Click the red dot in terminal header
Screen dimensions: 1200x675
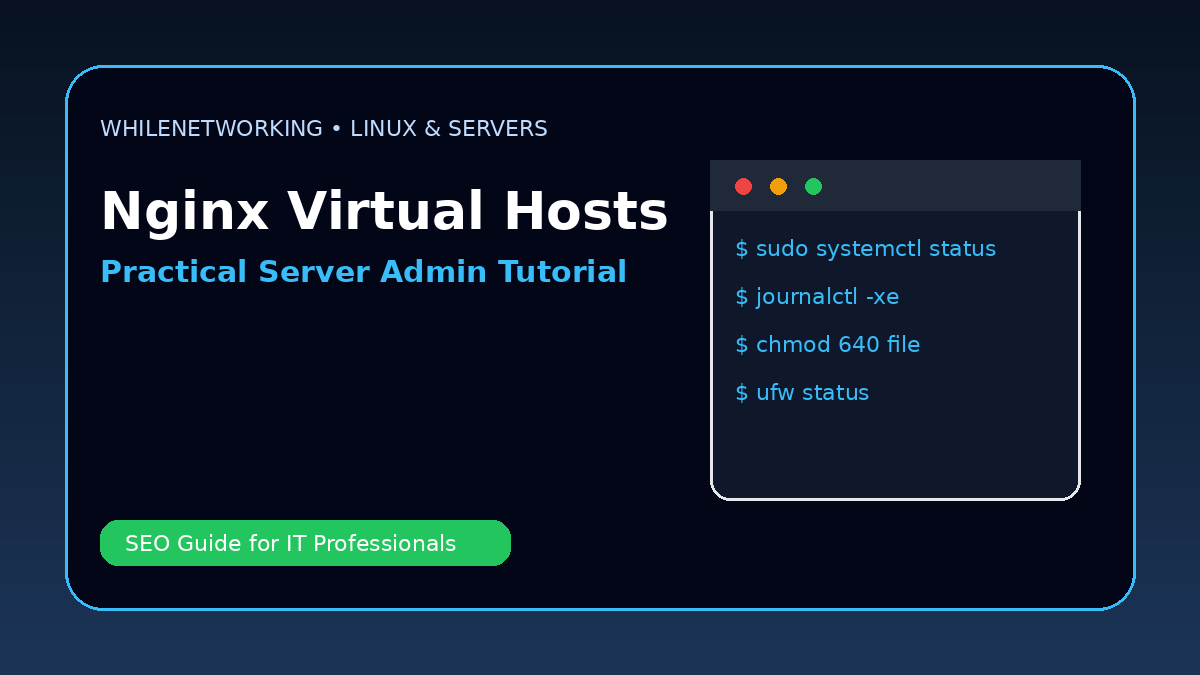click(x=743, y=186)
